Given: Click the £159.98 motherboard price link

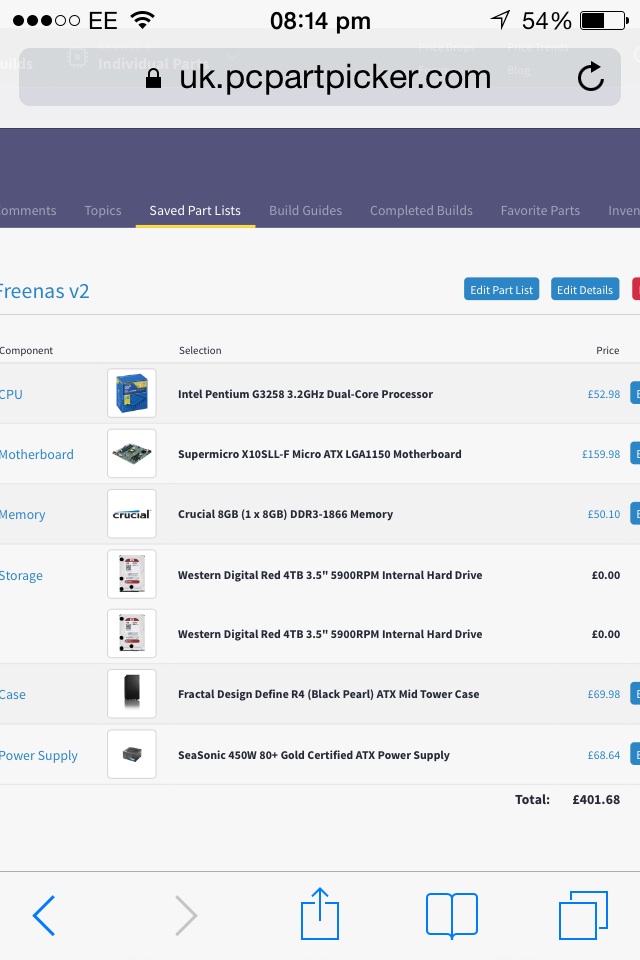Looking at the screenshot, I should (601, 454).
